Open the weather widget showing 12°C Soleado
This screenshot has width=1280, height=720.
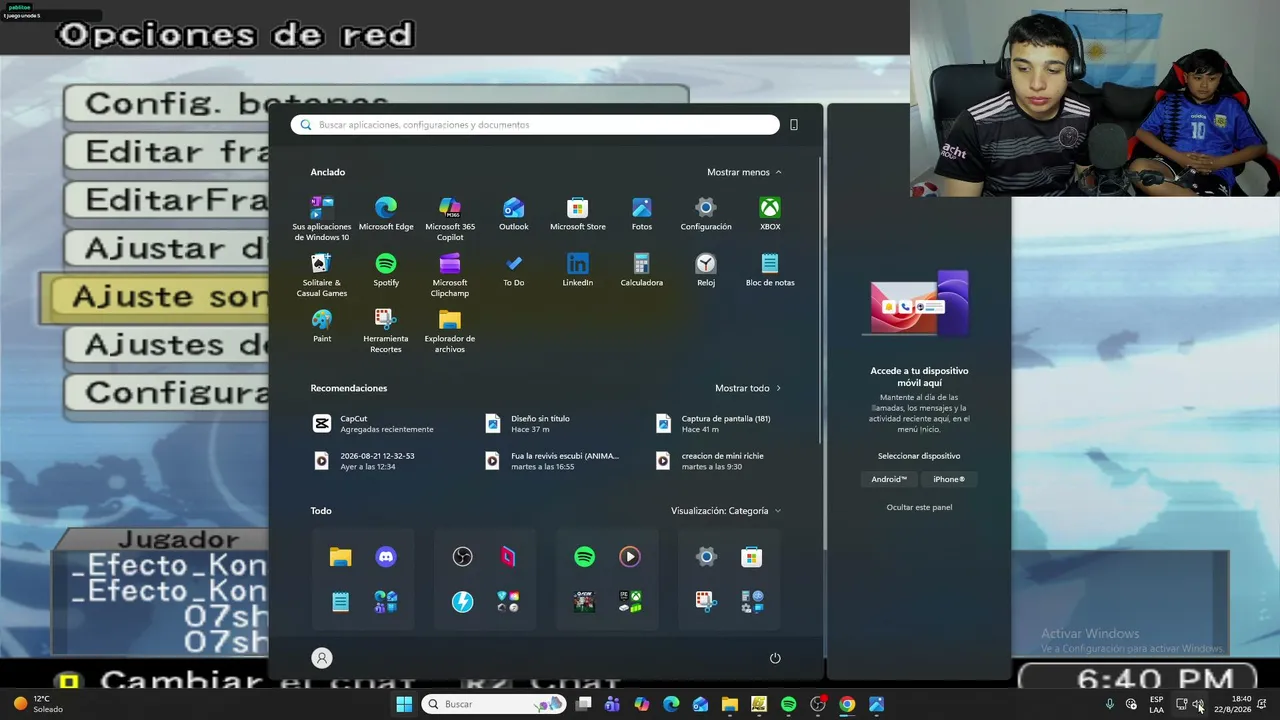point(38,704)
